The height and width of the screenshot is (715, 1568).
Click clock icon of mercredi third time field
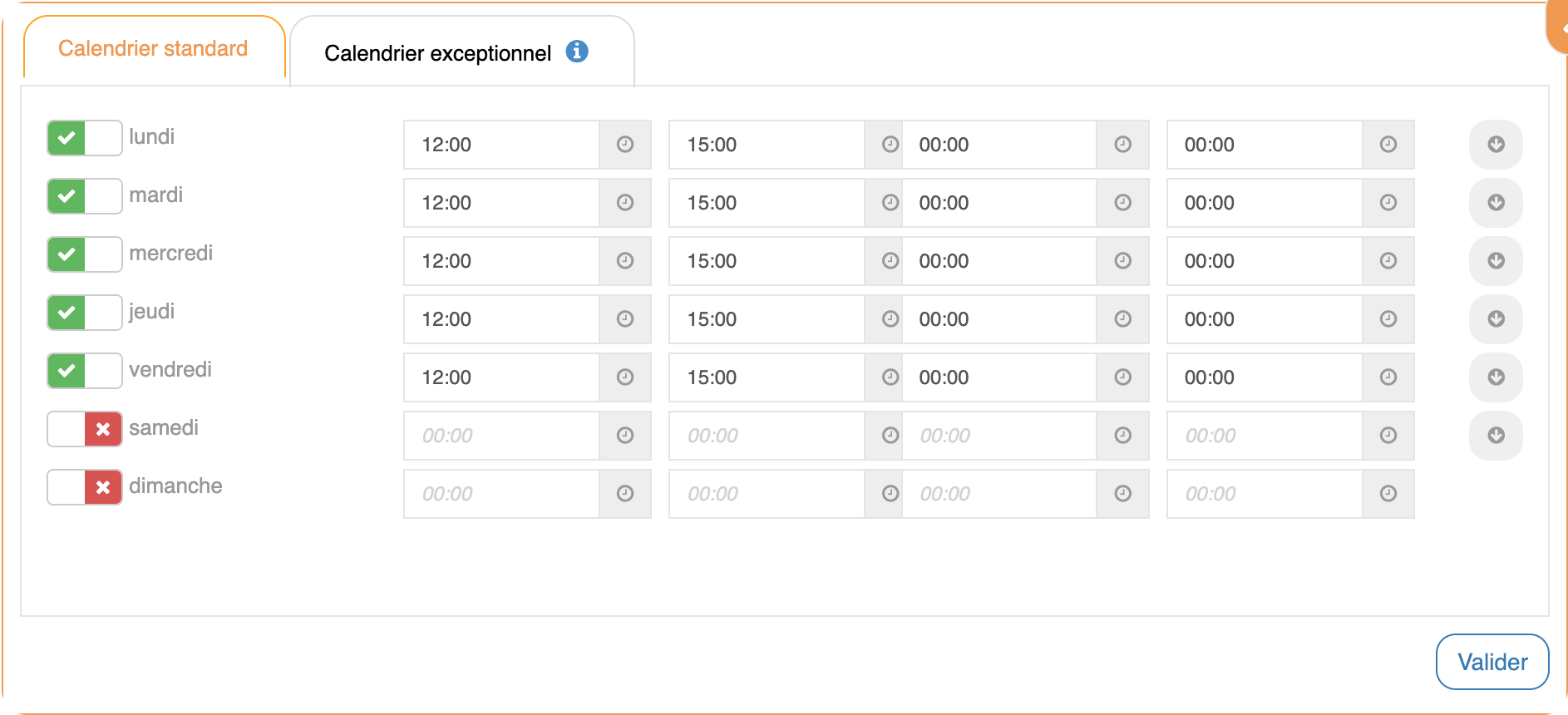click(x=1122, y=261)
